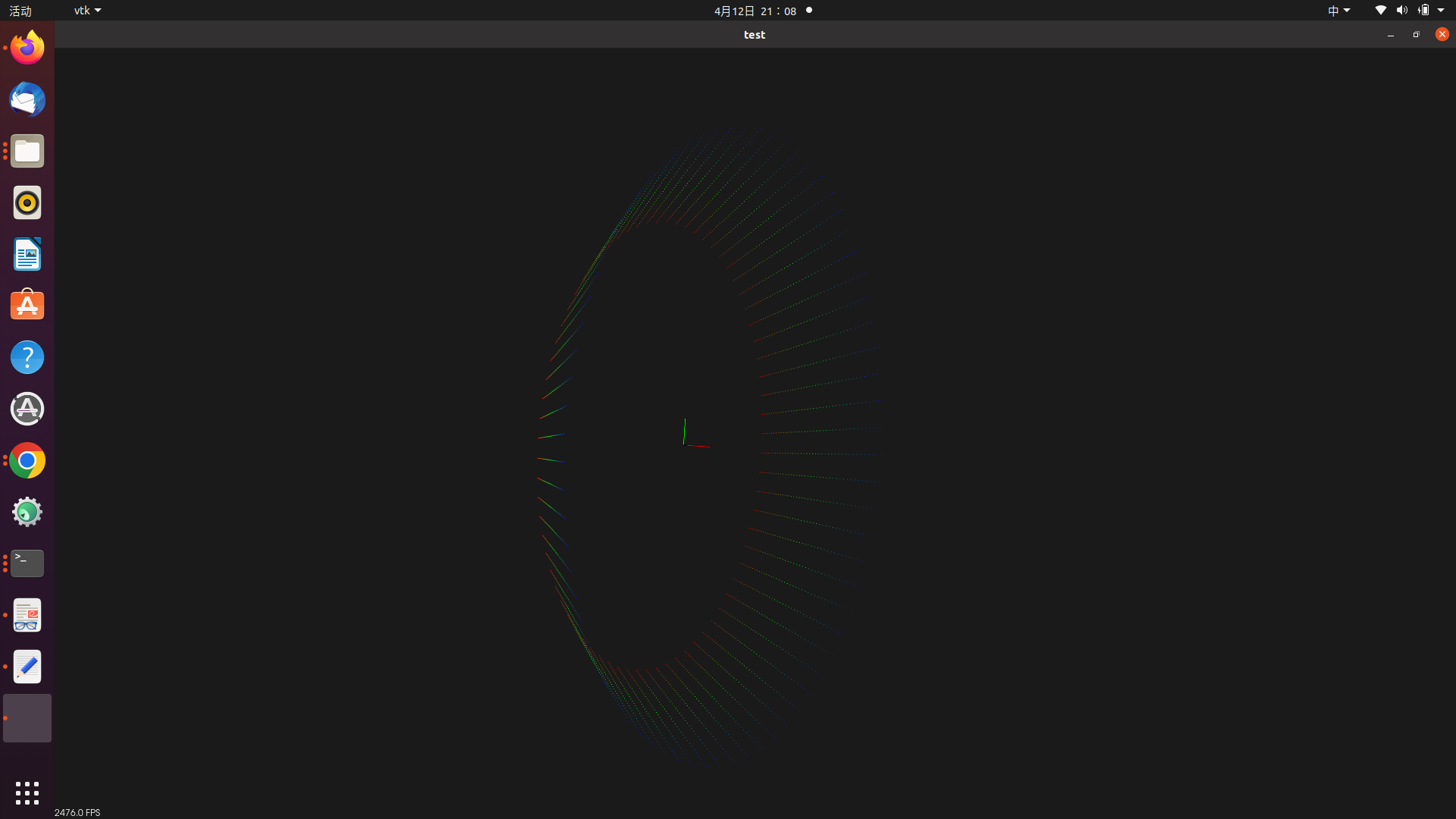The height and width of the screenshot is (819, 1456).
Task: Open the document viewer glasses icon
Action: 27,615
